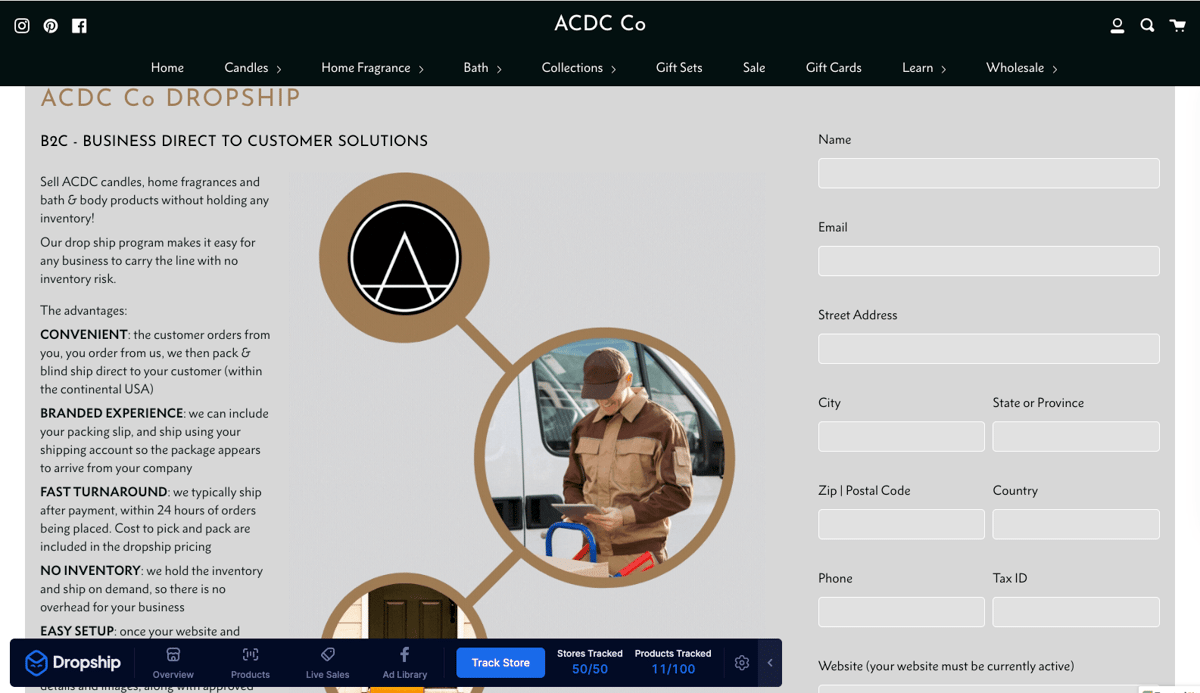Click into the City field

click(901, 436)
